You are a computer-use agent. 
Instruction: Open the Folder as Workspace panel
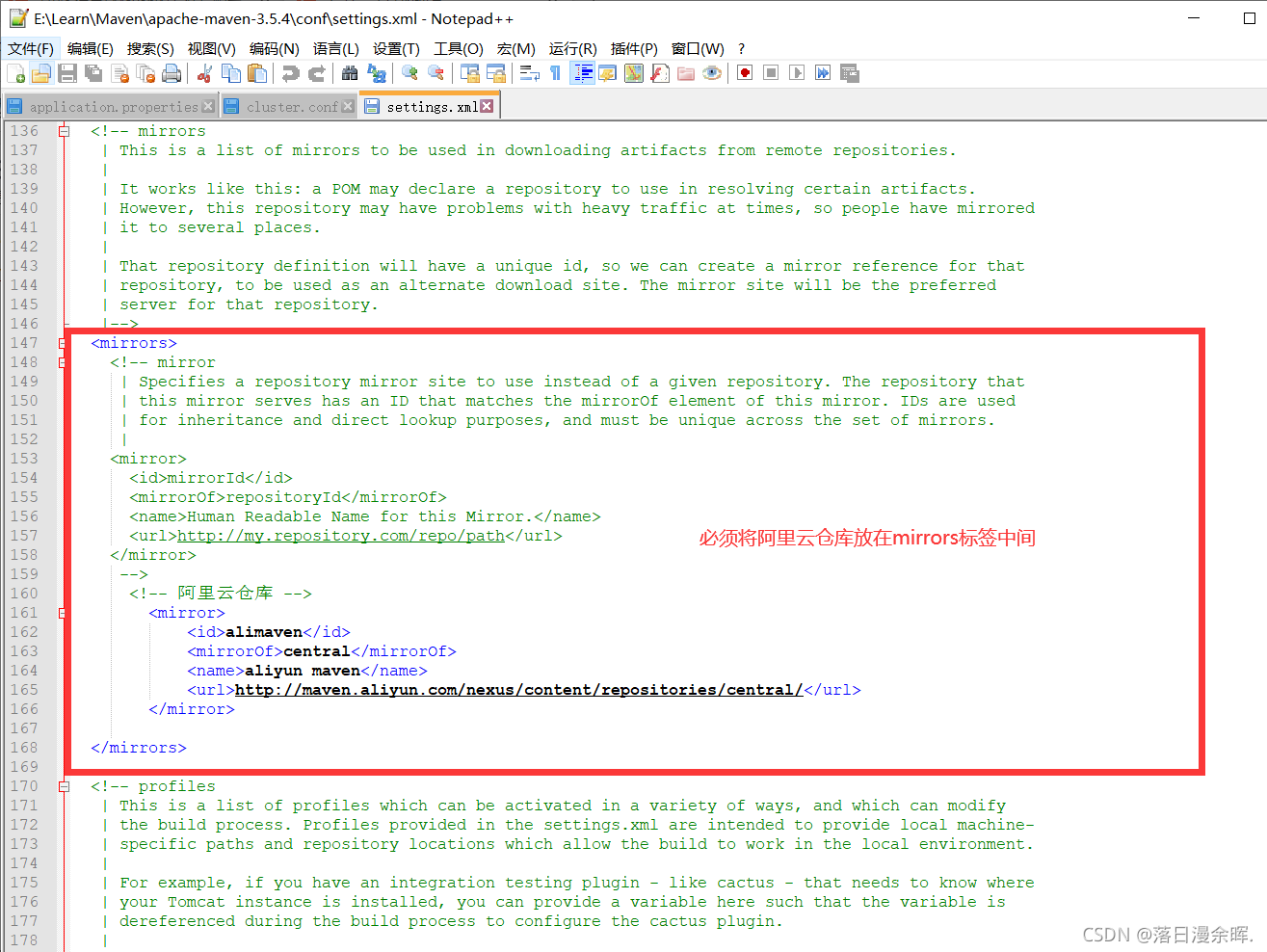[686, 73]
